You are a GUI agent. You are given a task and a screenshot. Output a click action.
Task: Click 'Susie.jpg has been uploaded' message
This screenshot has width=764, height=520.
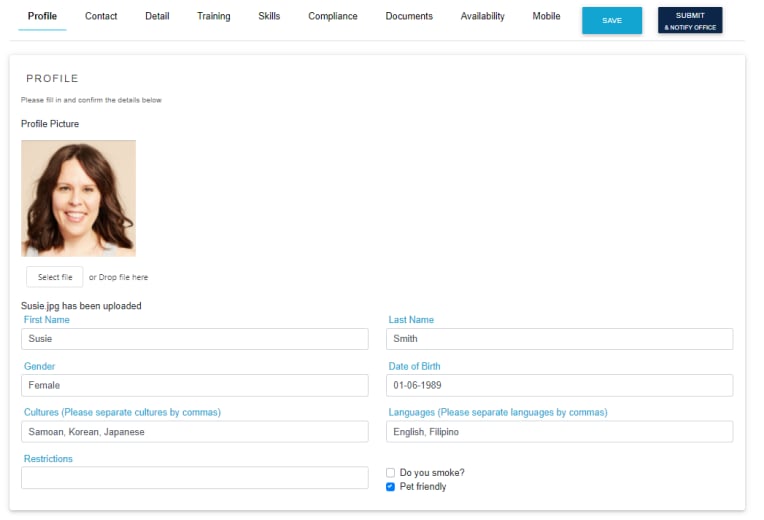pos(81,306)
